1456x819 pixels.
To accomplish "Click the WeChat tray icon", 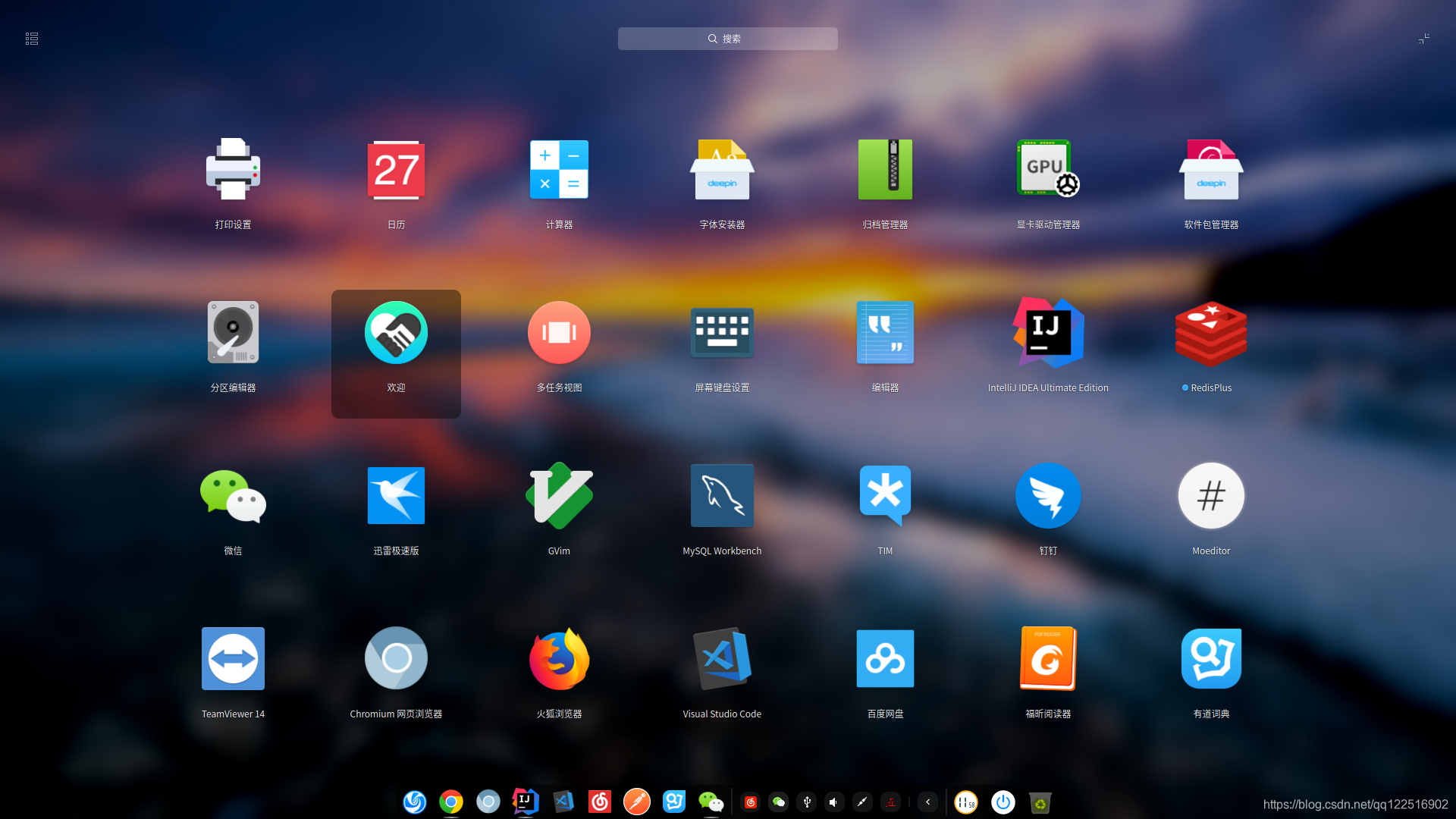I will [x=779, y=802].
